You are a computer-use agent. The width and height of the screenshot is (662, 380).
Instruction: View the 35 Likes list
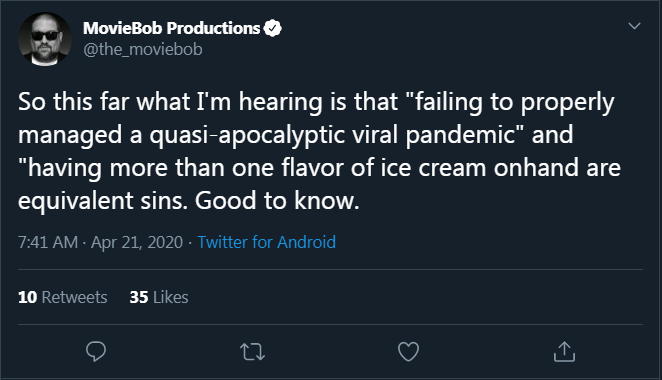click(159, 297)
